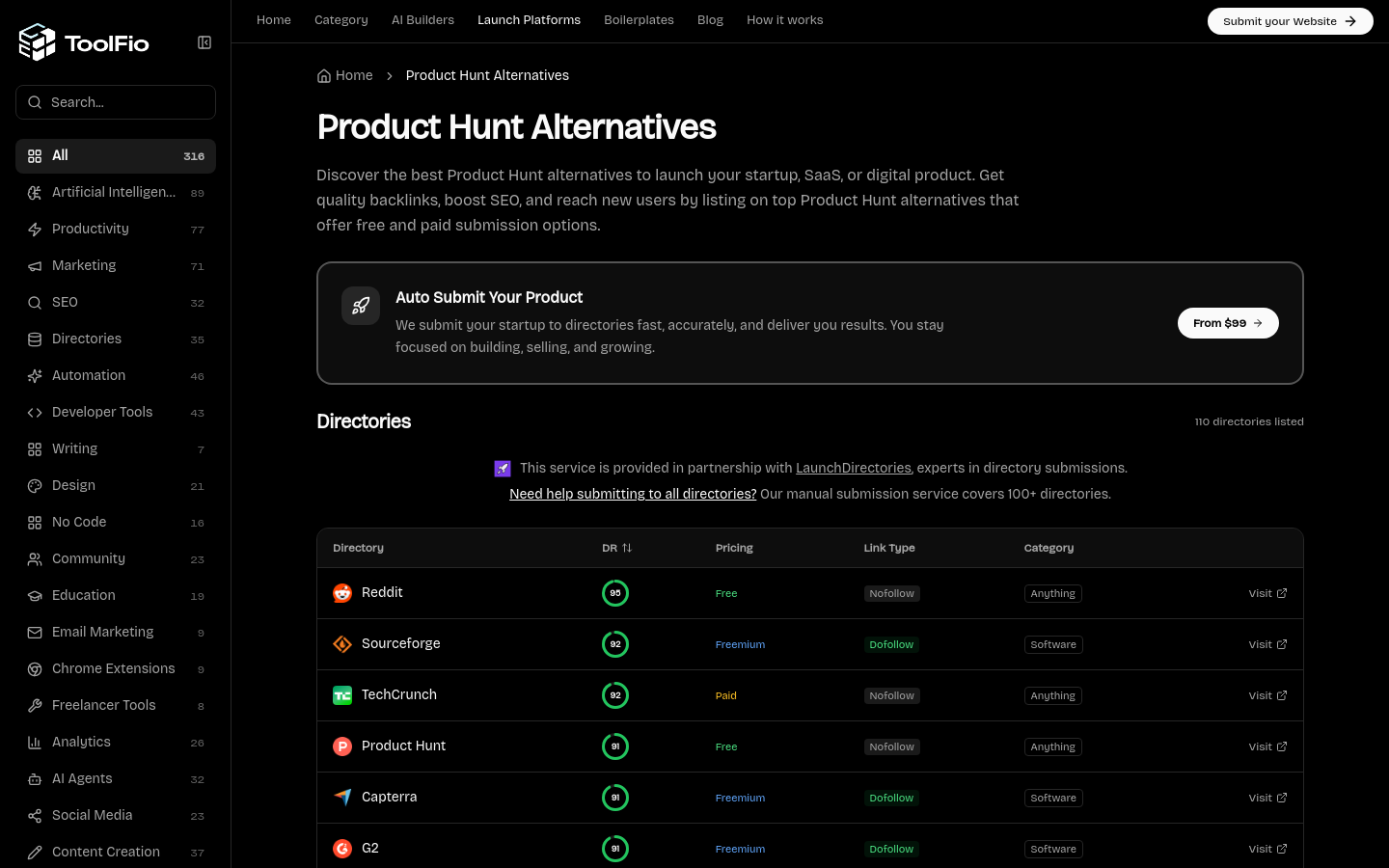The image size is (1389, 868).
Task: Click the AI Agents robot icon
Action: click(x=35, y=779)
